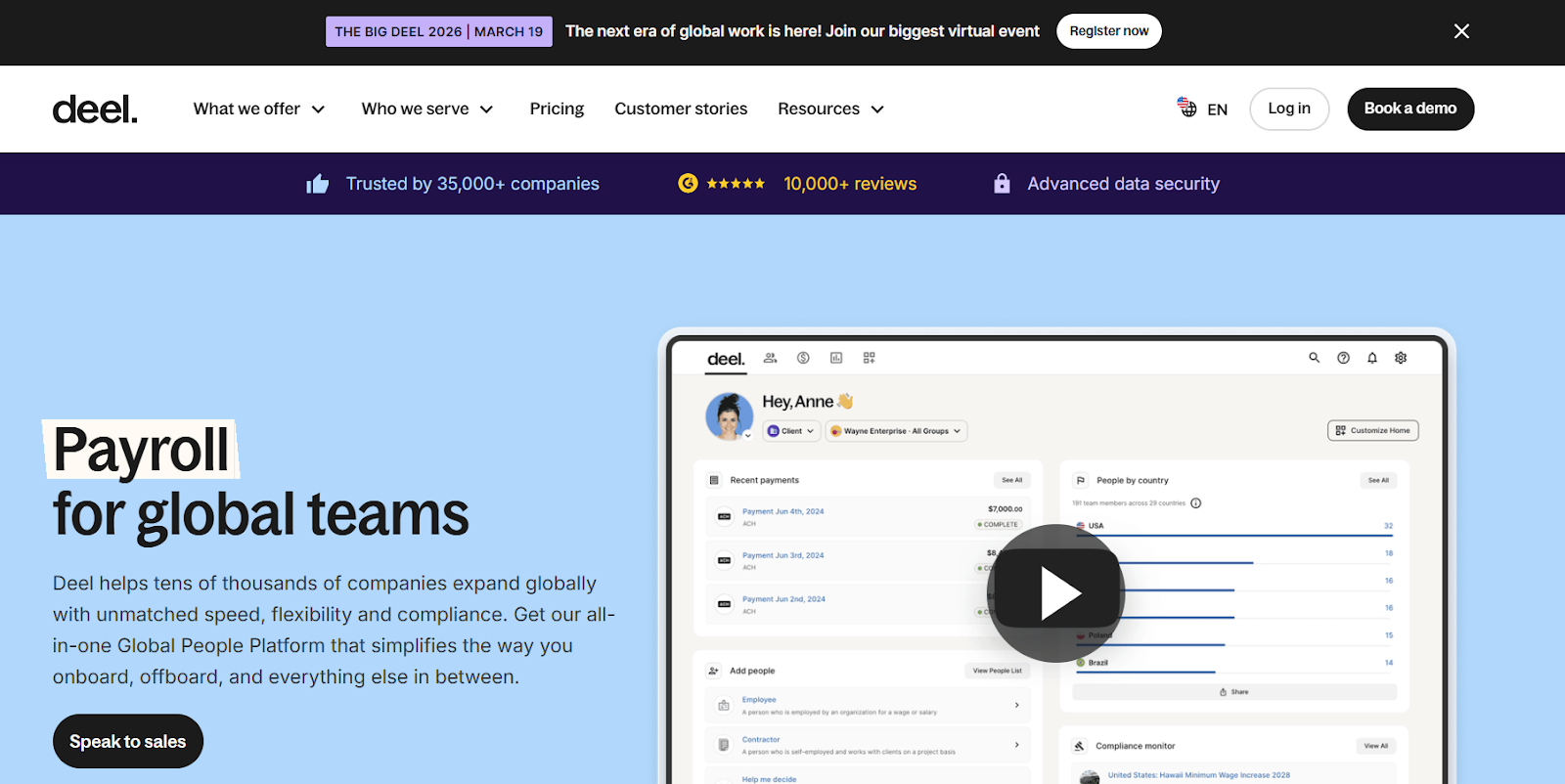The width and height of the screenshot is (1565, 784).
Task: Close the Big Deel announcement banner
Action: [1461, 31]
